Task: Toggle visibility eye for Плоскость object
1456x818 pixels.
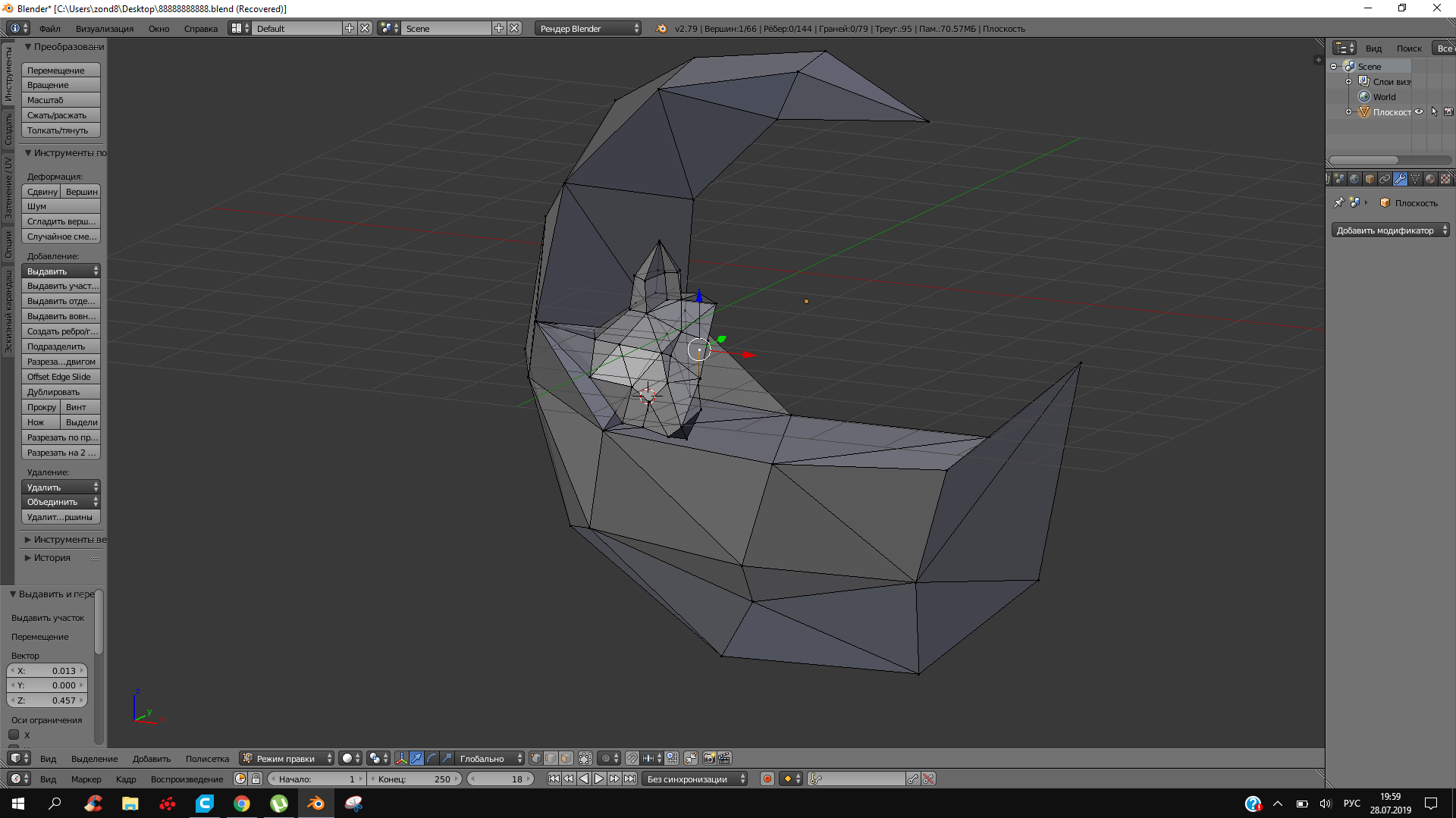Action: coord(1419,112)
